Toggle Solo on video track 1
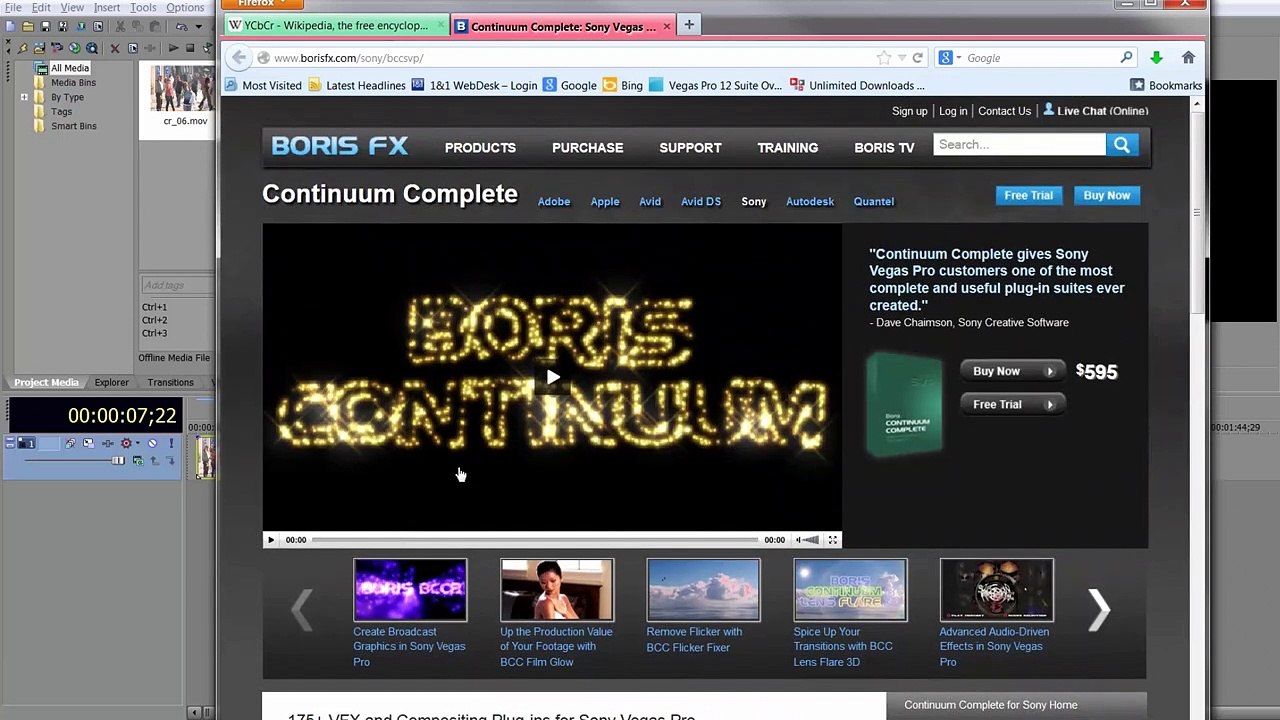Image resolution: width=1280 pixels, height=720 pixels. 169,443
